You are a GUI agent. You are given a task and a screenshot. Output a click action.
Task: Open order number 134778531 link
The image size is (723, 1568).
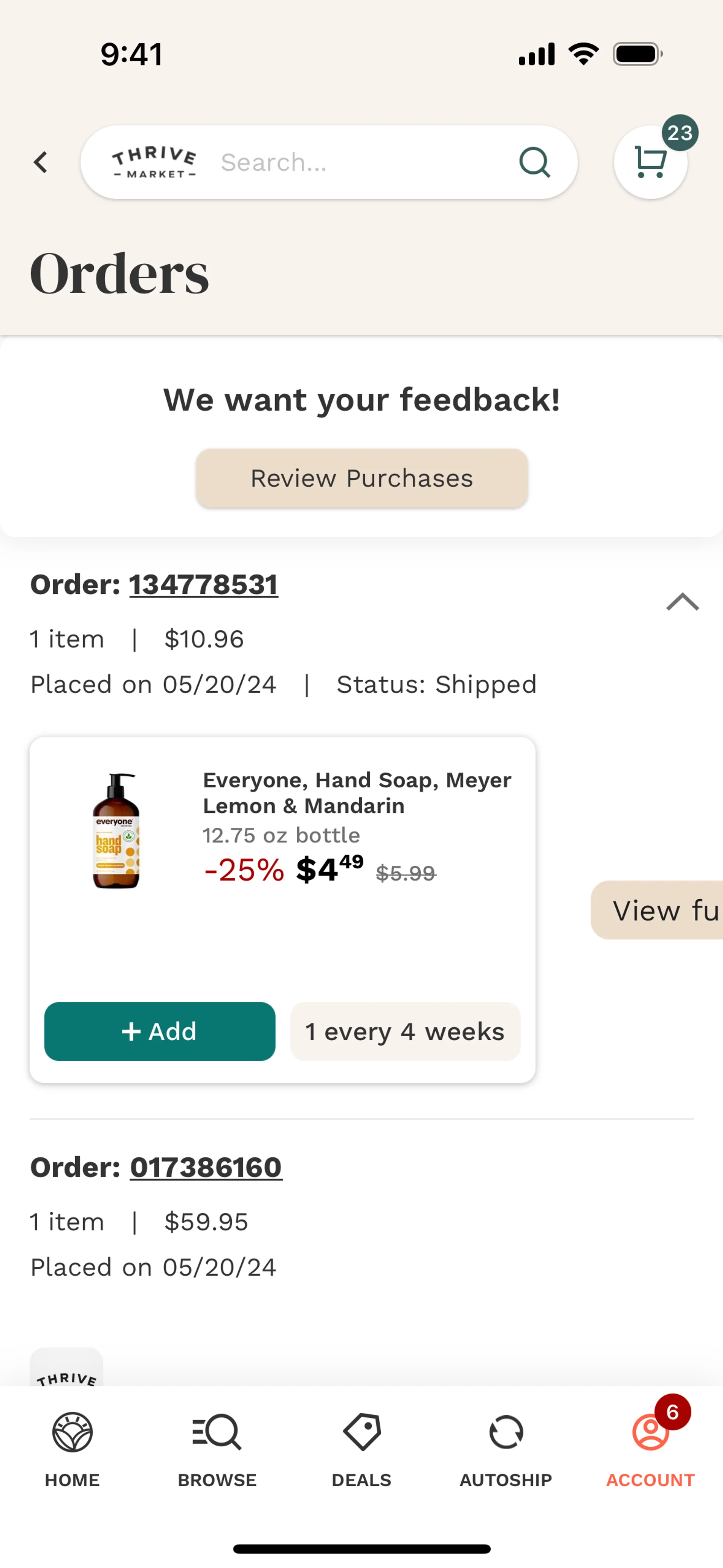tap(203, 584)
